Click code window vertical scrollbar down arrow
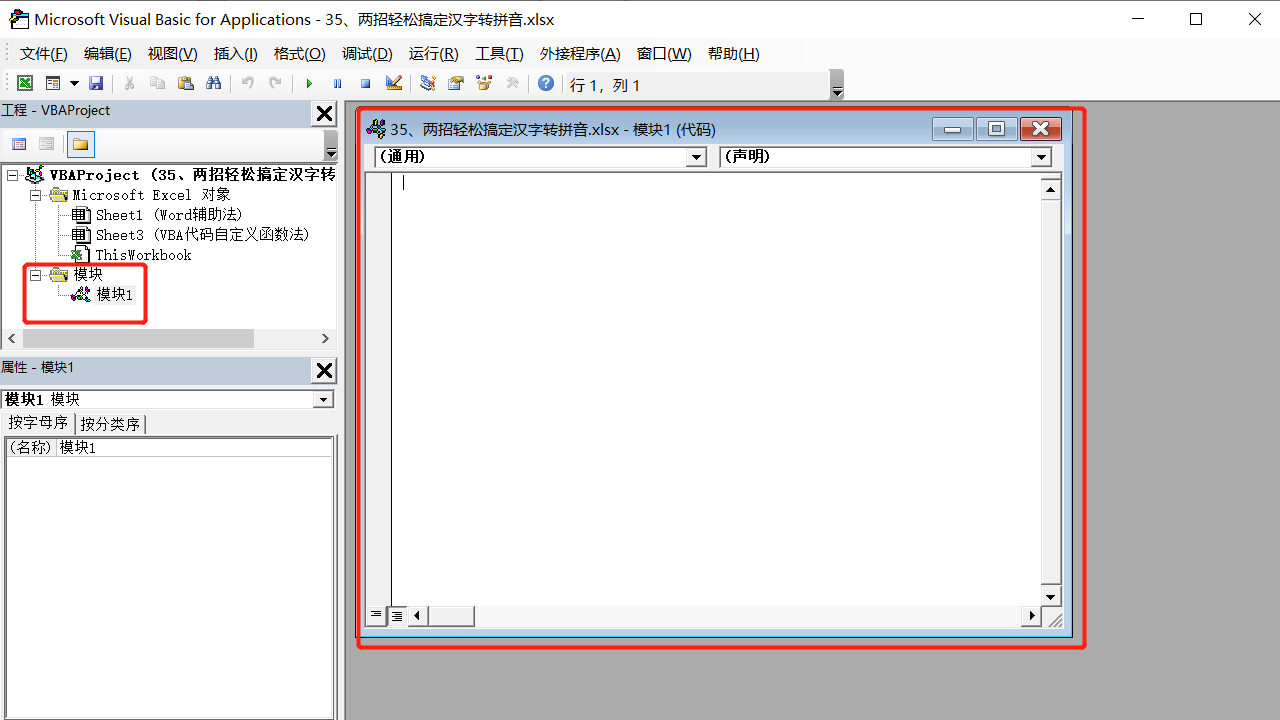The image size is (1280, 720). (x=1050, y=597)
